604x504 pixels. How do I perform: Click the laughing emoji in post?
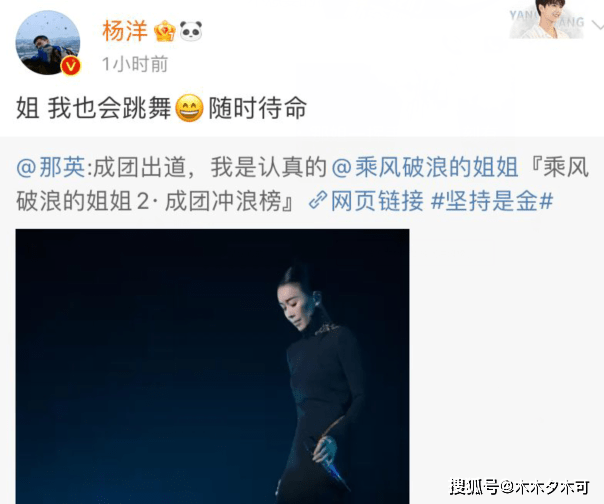189,108
